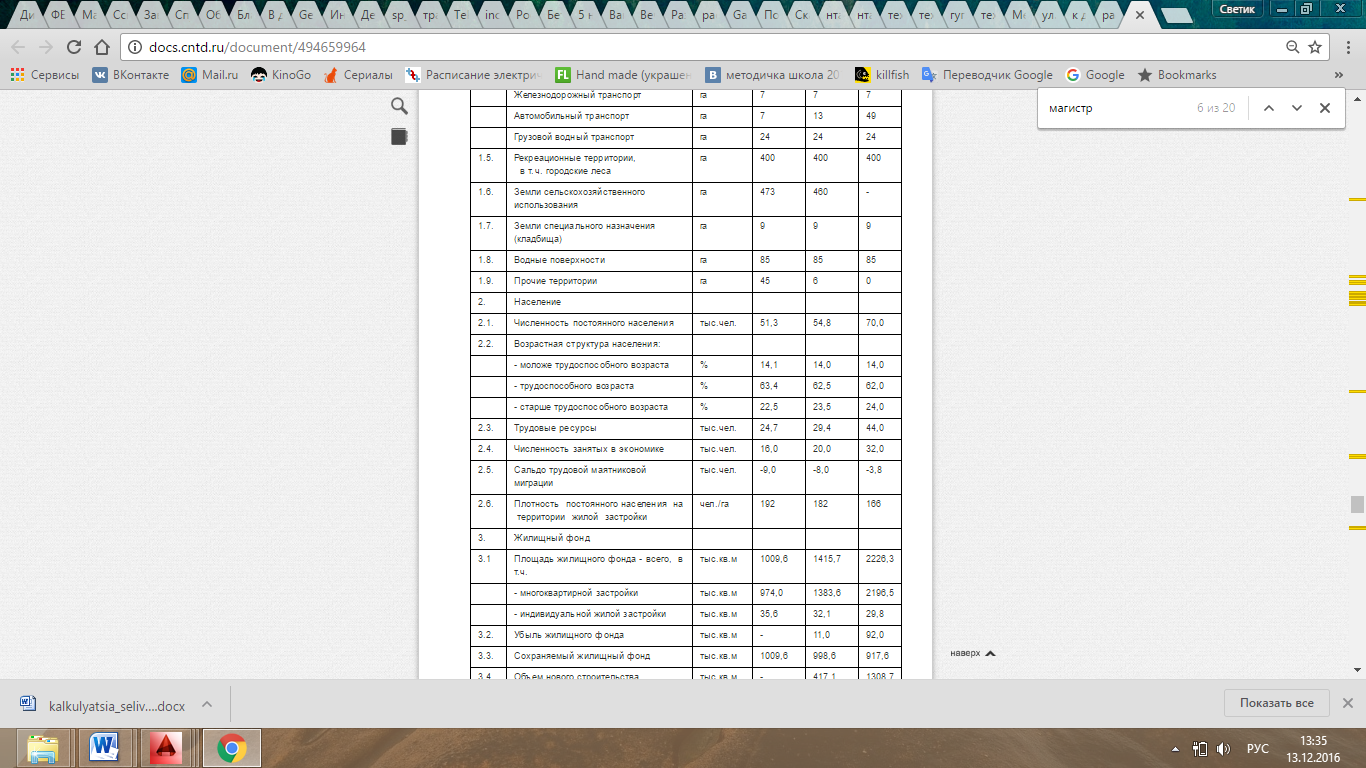Click the наверх link
Image resolution: width=1366 pixels, height=768 pixels.
[x=973, y=653]
